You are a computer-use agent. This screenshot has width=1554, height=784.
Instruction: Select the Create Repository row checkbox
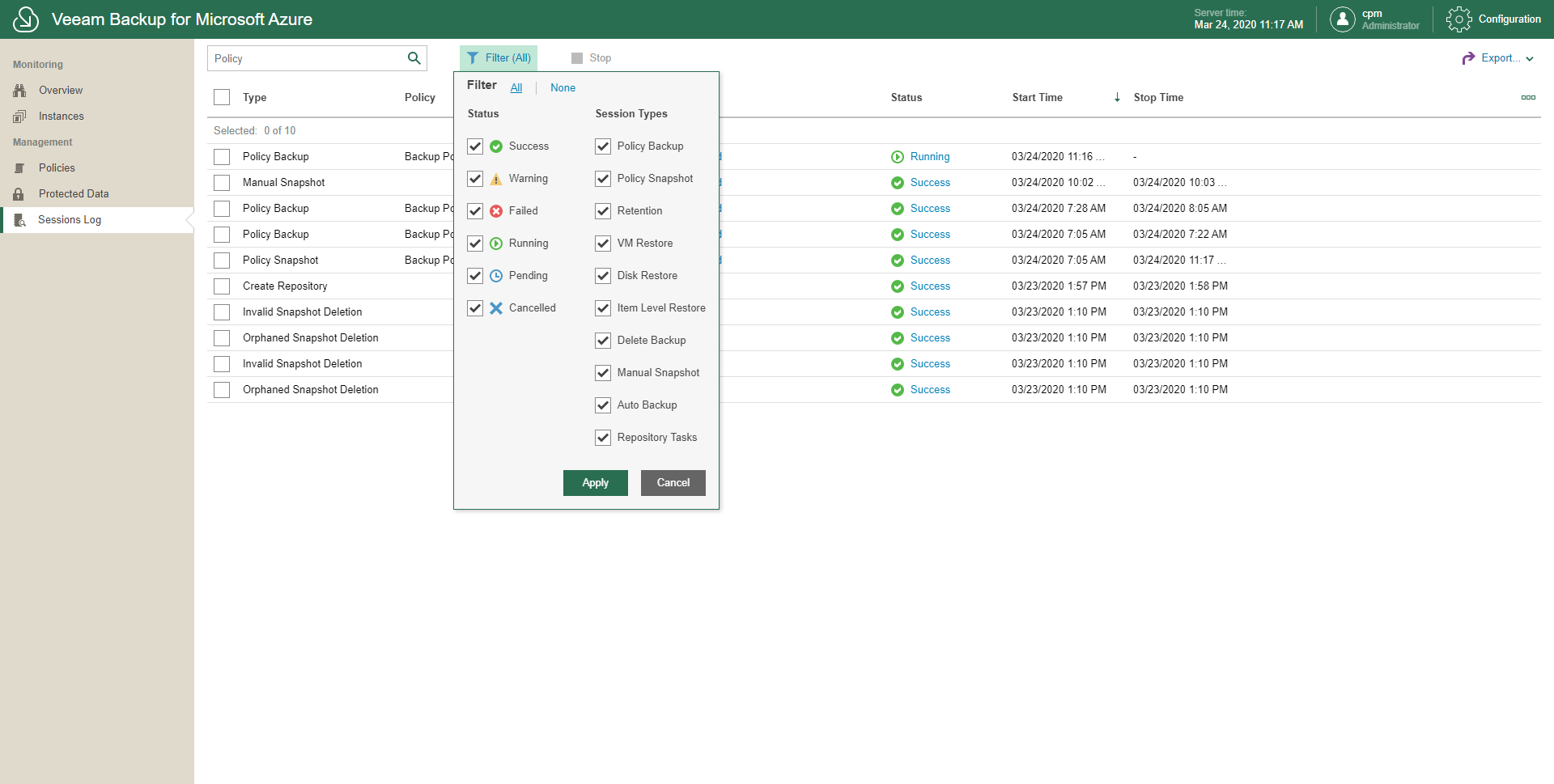click(222, 286)
